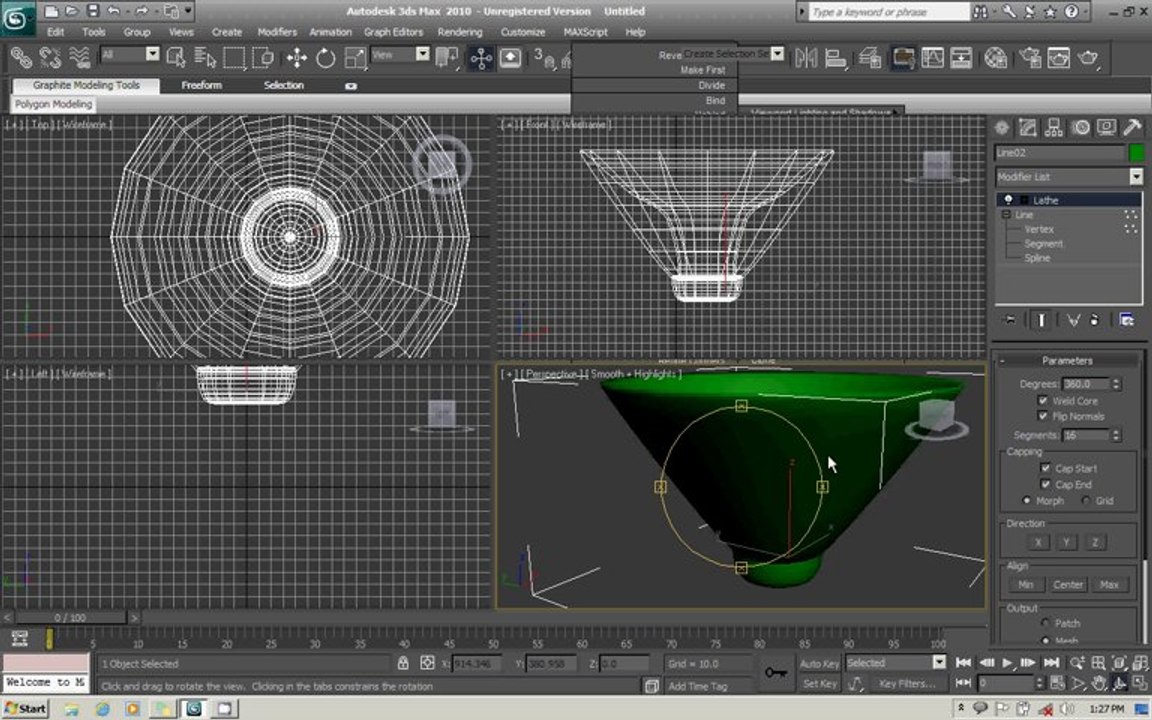Open the Rendering menu

pos(460,32)
